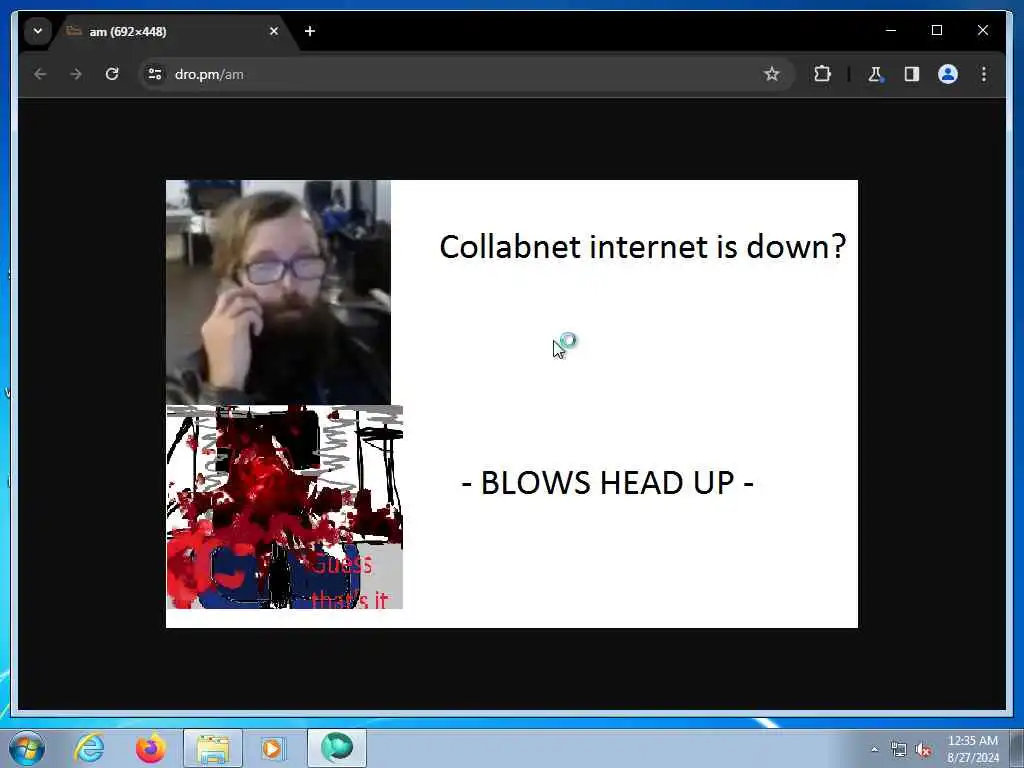Bookmark this page with star icon

[771, 74]
